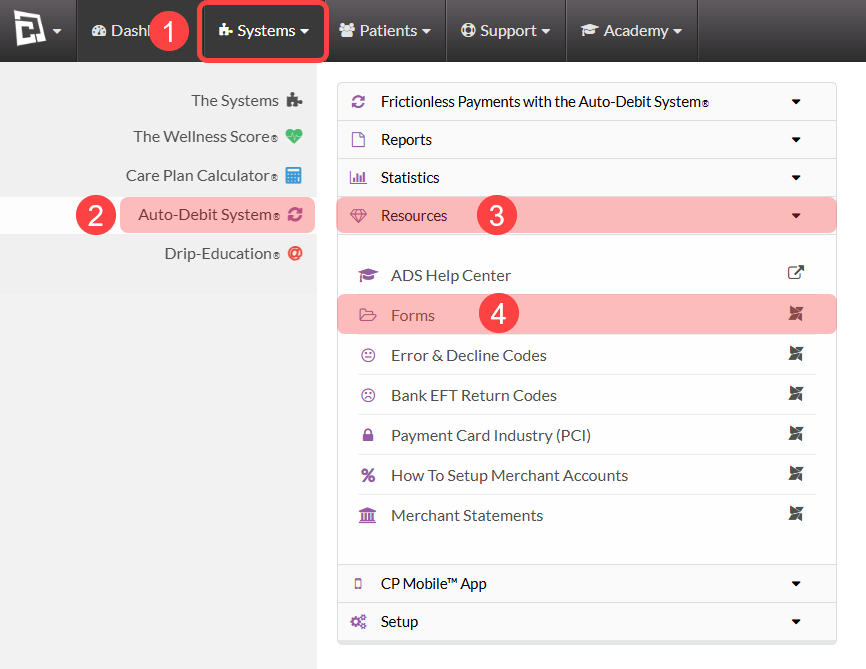The image size is (866, 669).
Task: Open Error & Decline Codes link
Action: [x=469, y=355]
